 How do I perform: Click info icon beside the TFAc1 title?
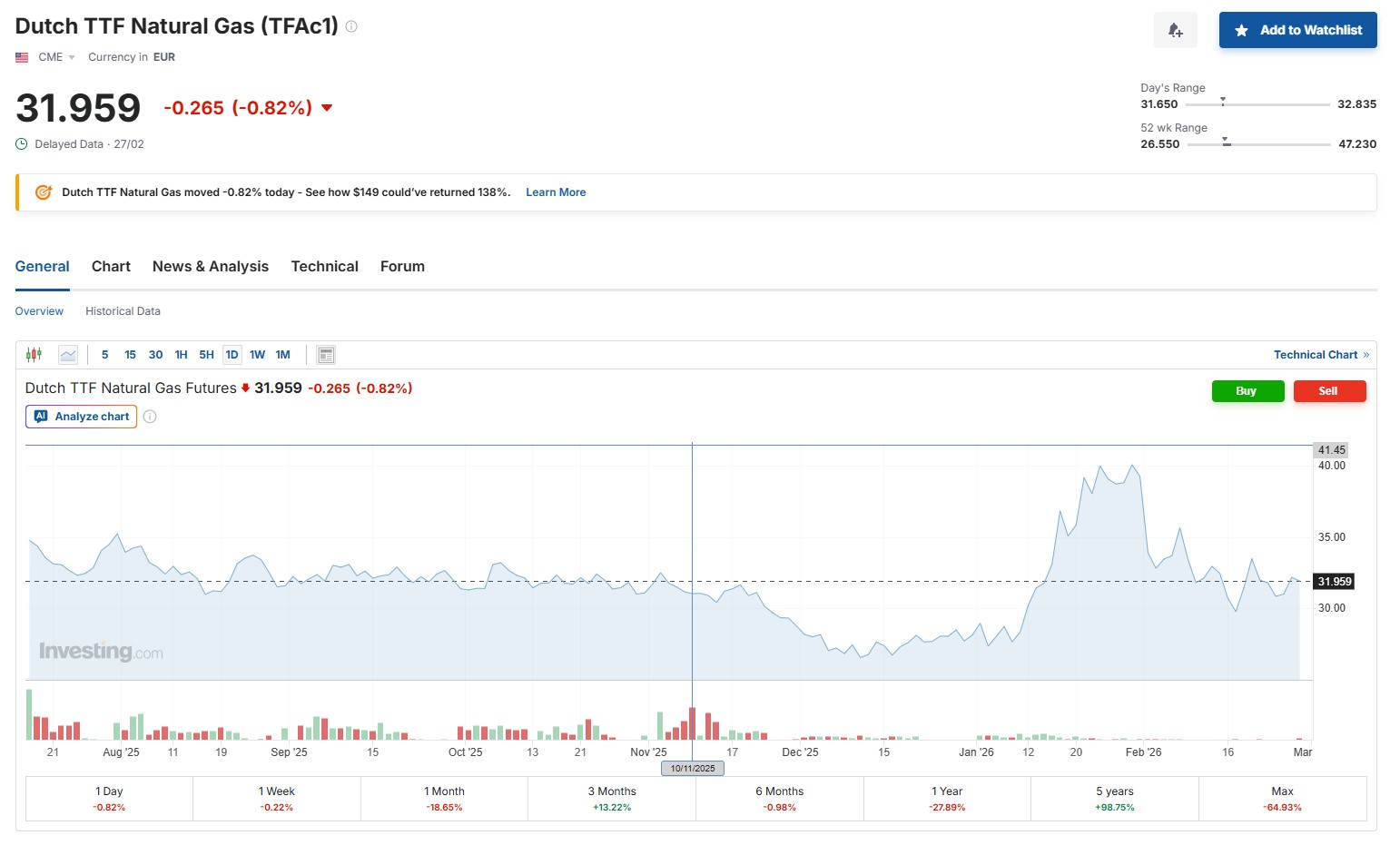(351, 26)
